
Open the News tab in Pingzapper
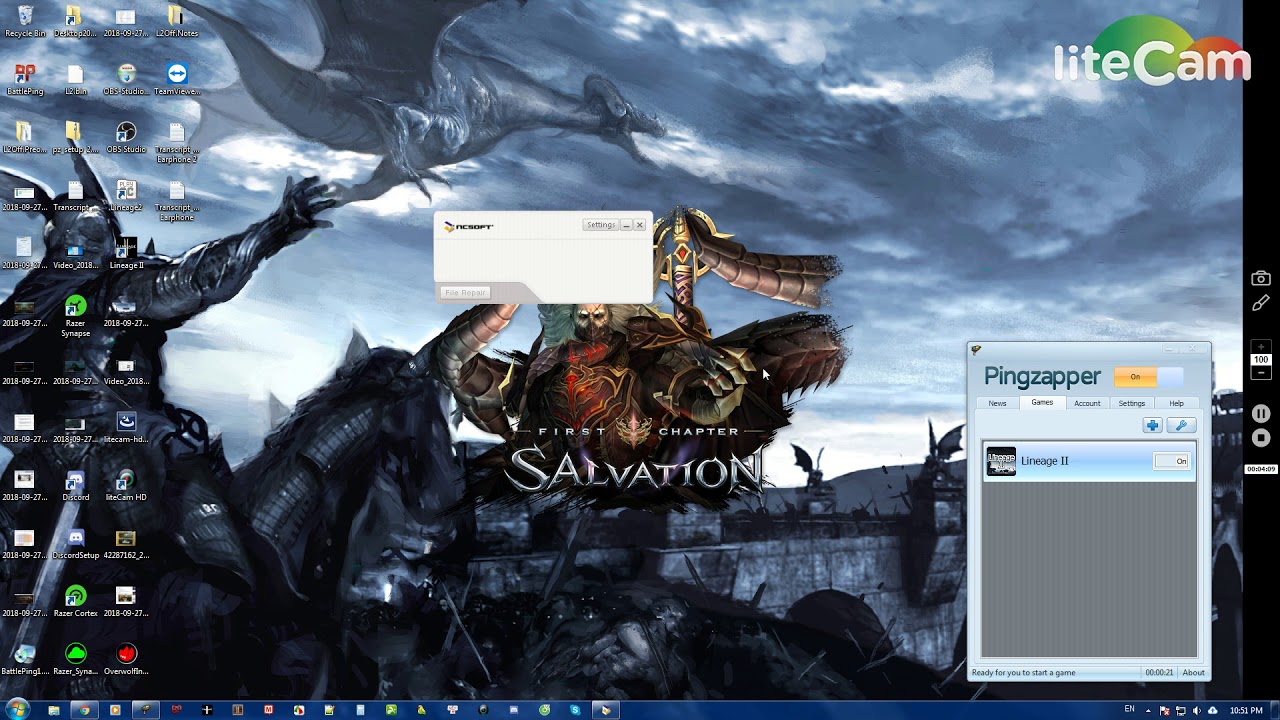point(997,403)
